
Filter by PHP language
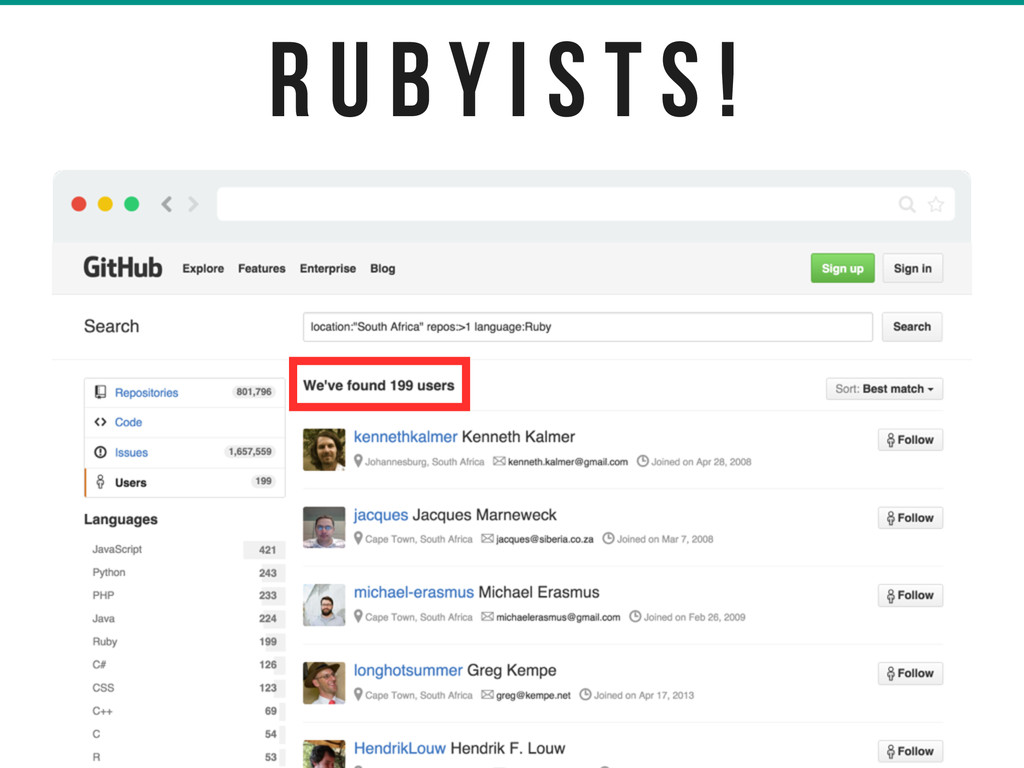pos(185,596)
